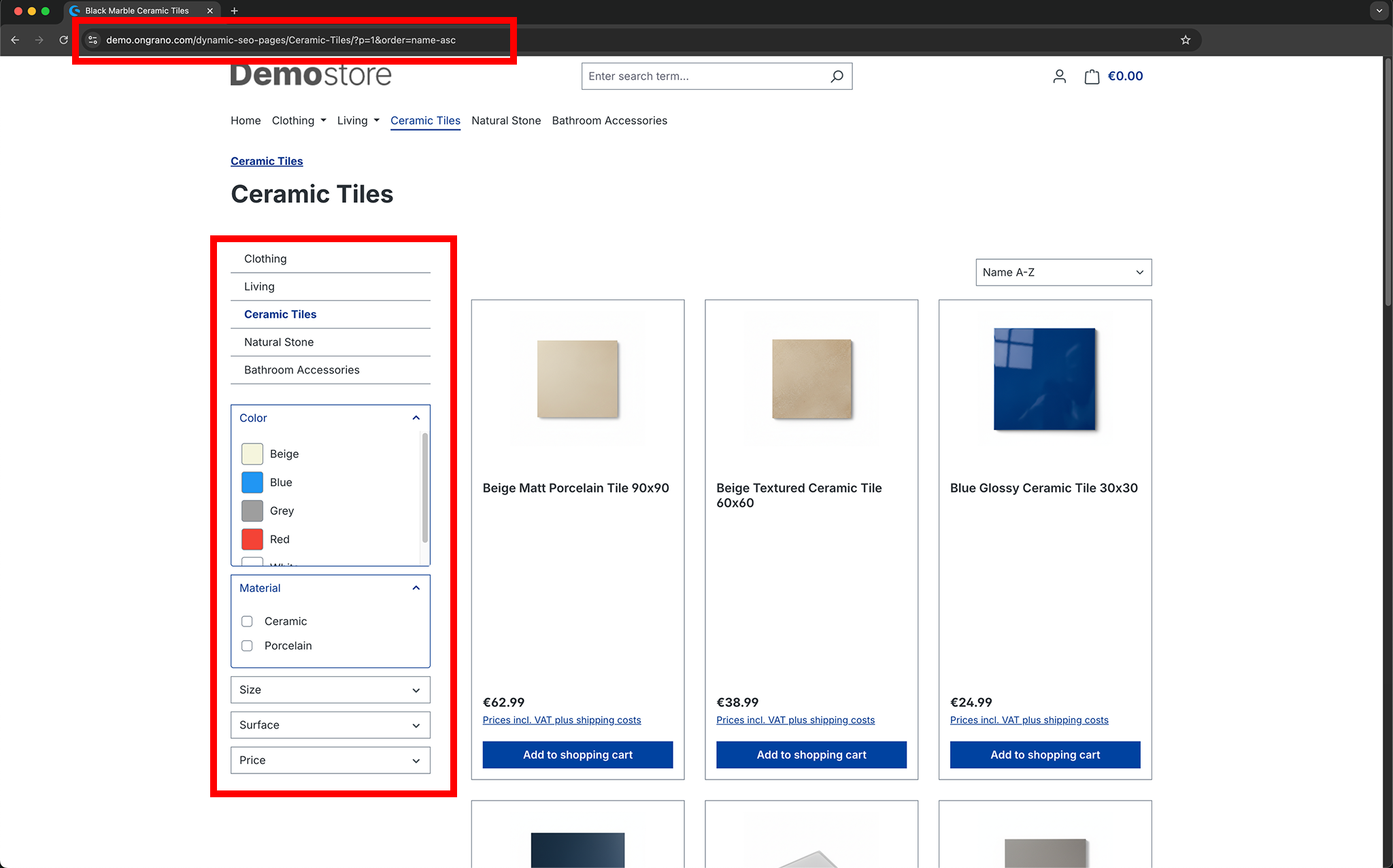This screenshot has width=1393, height=868.
Task: Click the browser address bar URL
Action: 281,40
